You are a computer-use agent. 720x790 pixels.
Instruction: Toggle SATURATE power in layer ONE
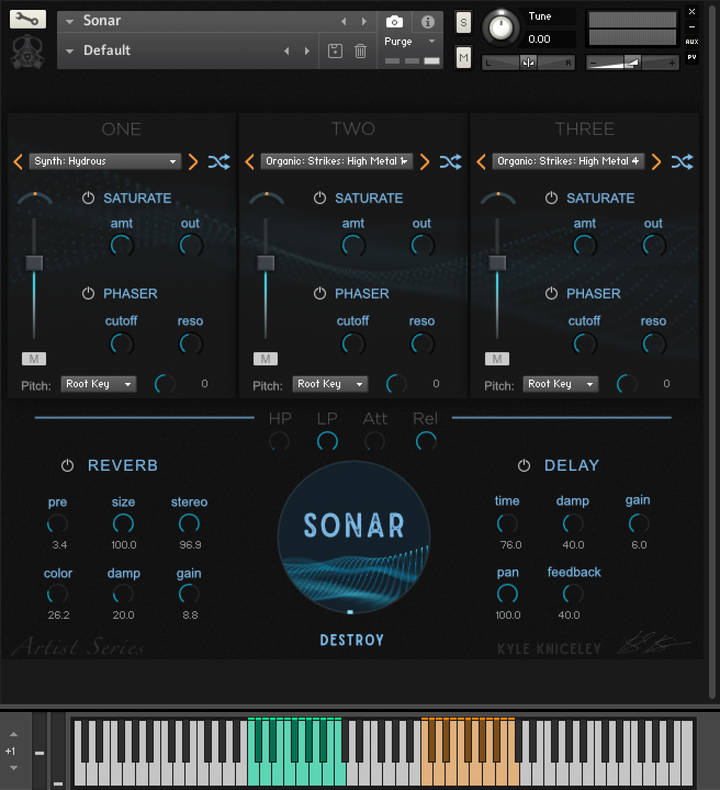88,198
